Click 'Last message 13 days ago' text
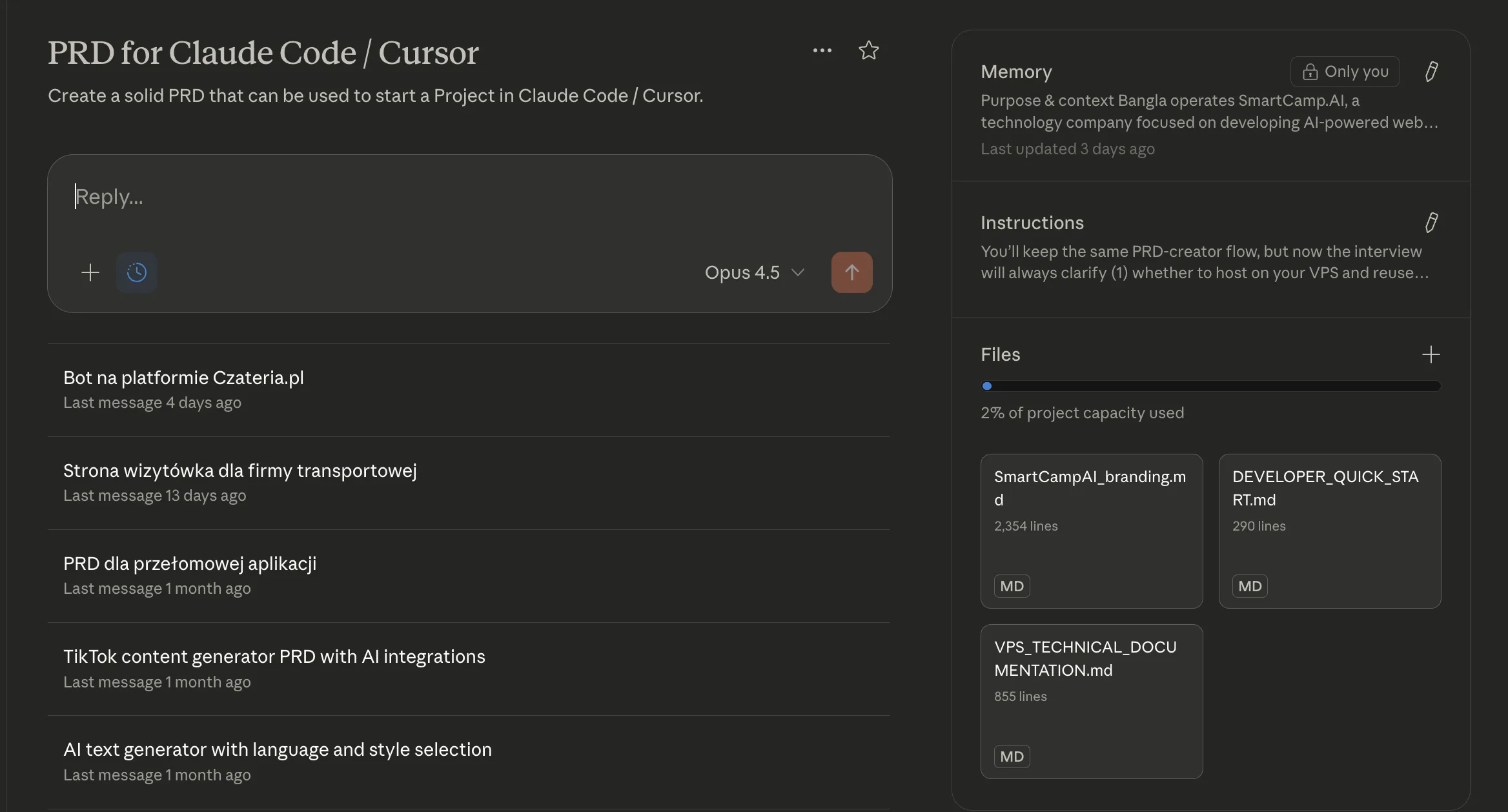Viewport: 1508px width, 812px height. click(155, 496)
